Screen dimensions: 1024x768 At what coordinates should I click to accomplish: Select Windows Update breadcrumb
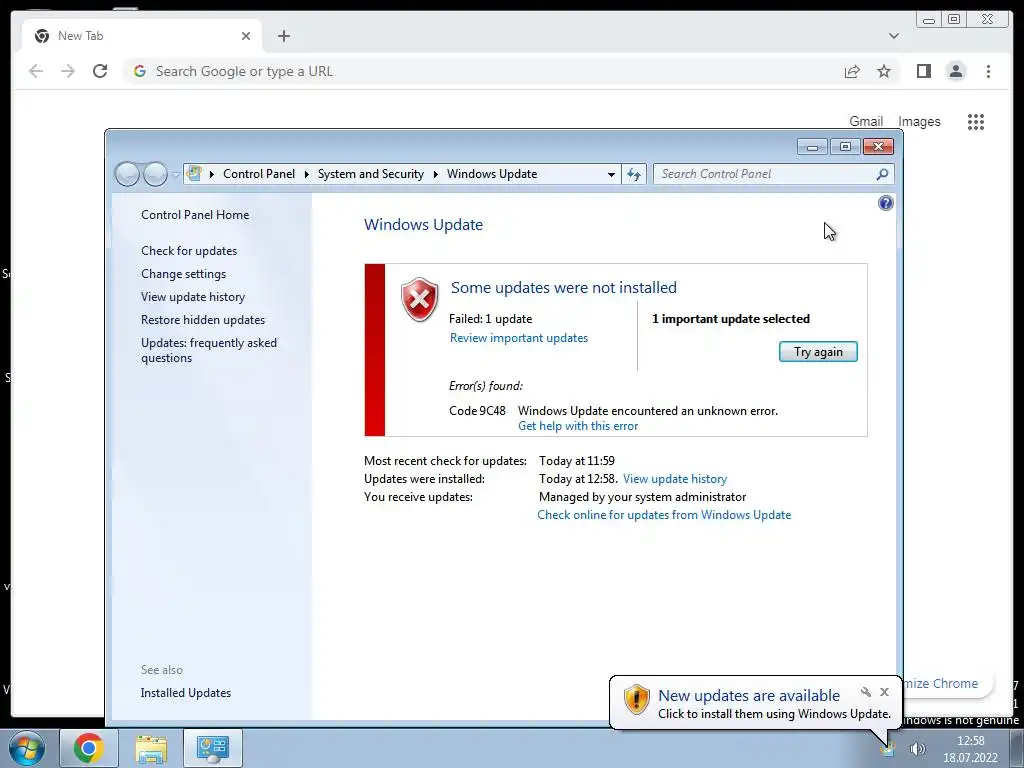(492, 174)
